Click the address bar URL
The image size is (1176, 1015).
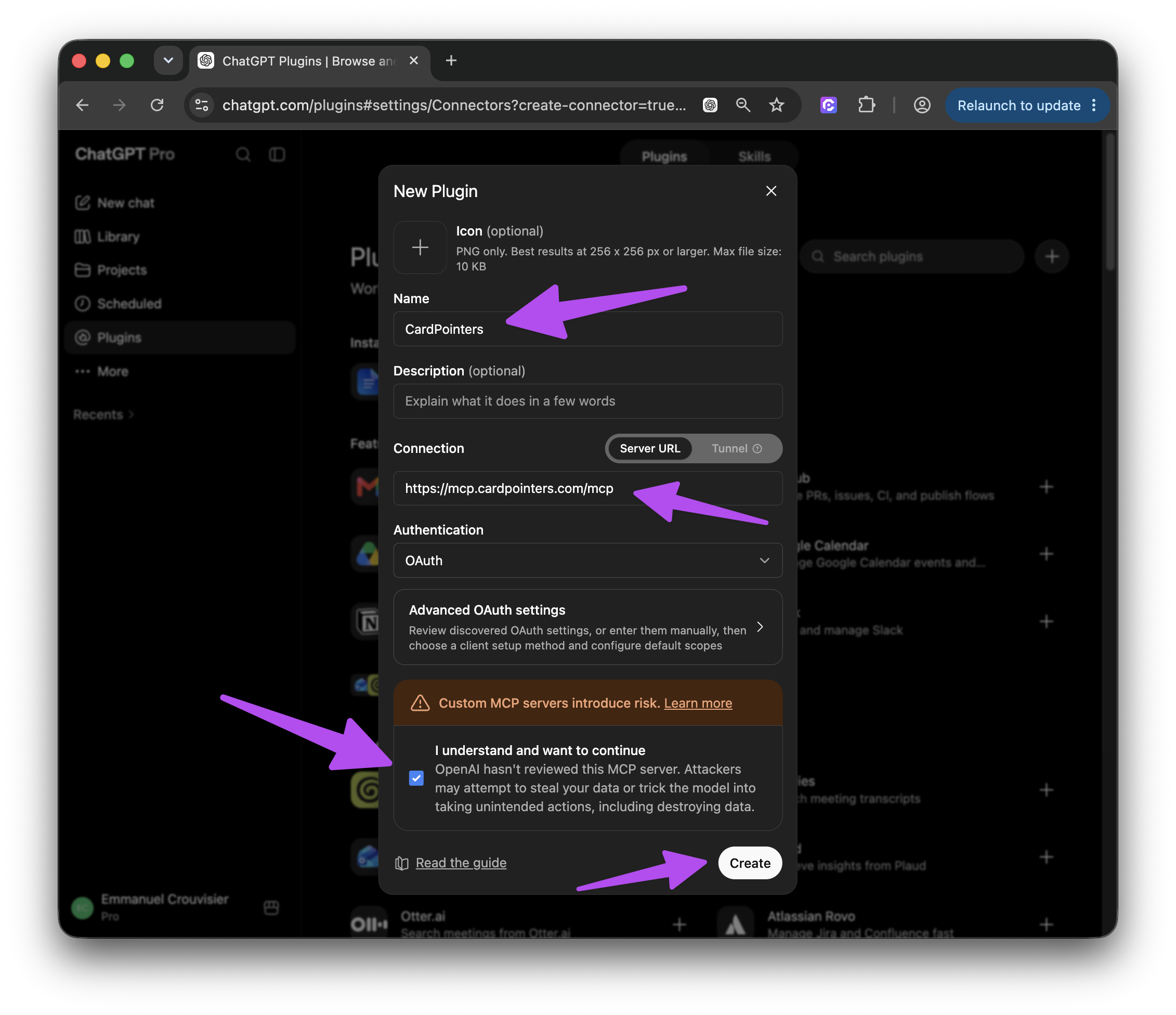pos(454,105)
